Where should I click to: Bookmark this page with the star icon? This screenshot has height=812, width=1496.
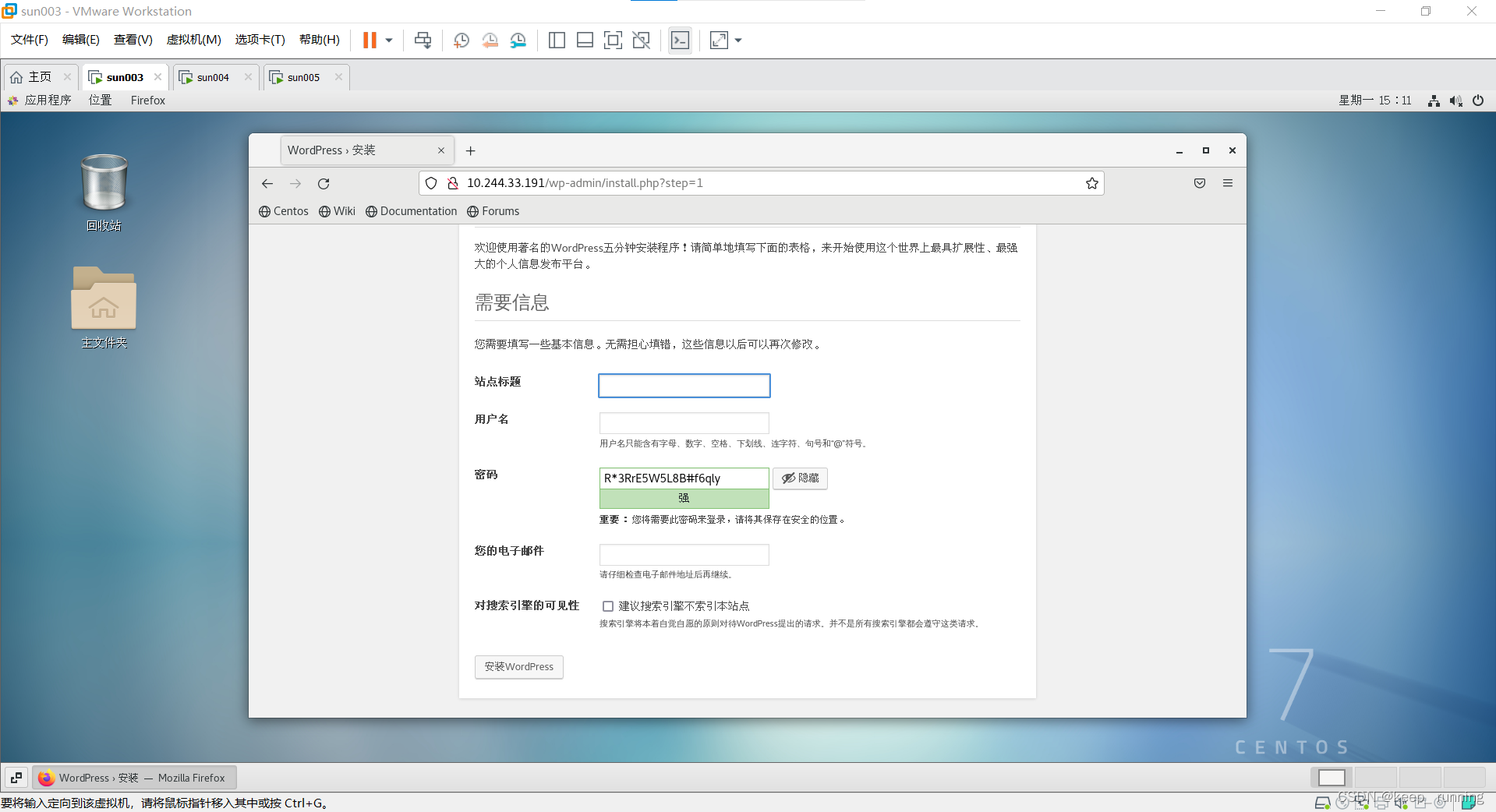click(1091, 183)
